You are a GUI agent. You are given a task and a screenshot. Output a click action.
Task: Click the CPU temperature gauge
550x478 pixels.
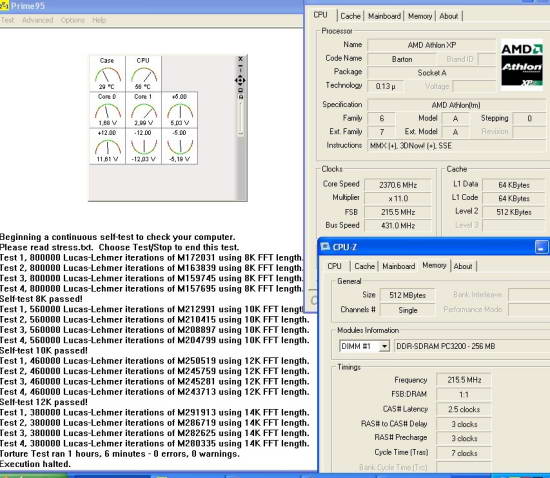(143, 73)
